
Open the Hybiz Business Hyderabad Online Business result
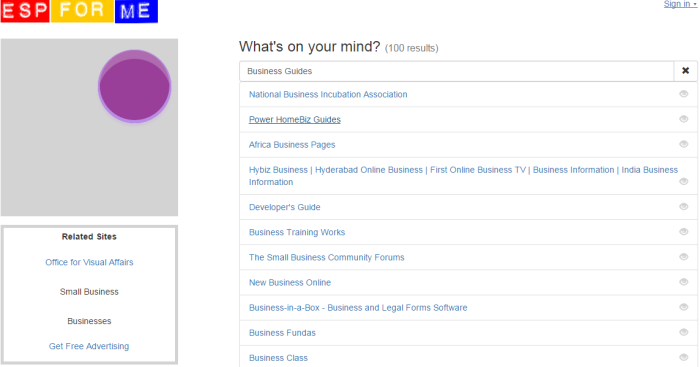463,176
